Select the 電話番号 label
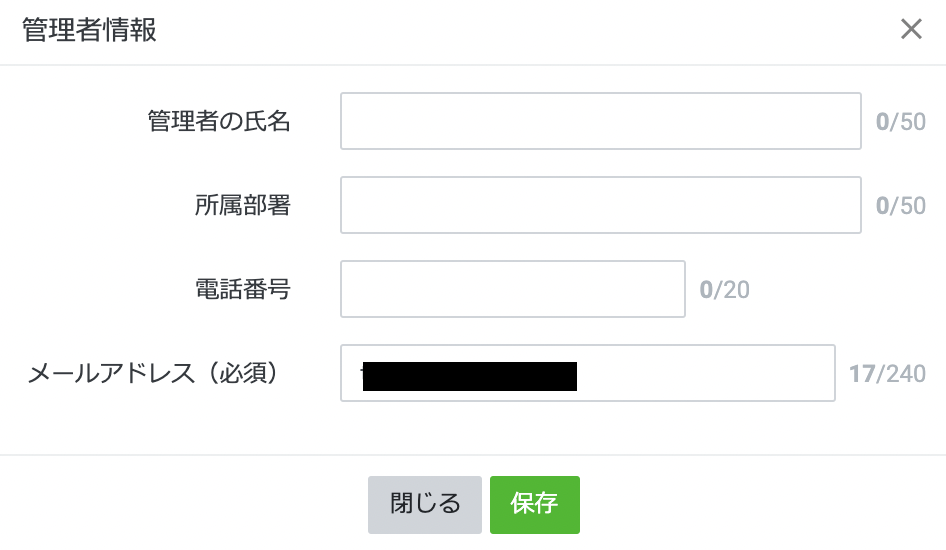 pyautogui.click(x=242, y=290)
